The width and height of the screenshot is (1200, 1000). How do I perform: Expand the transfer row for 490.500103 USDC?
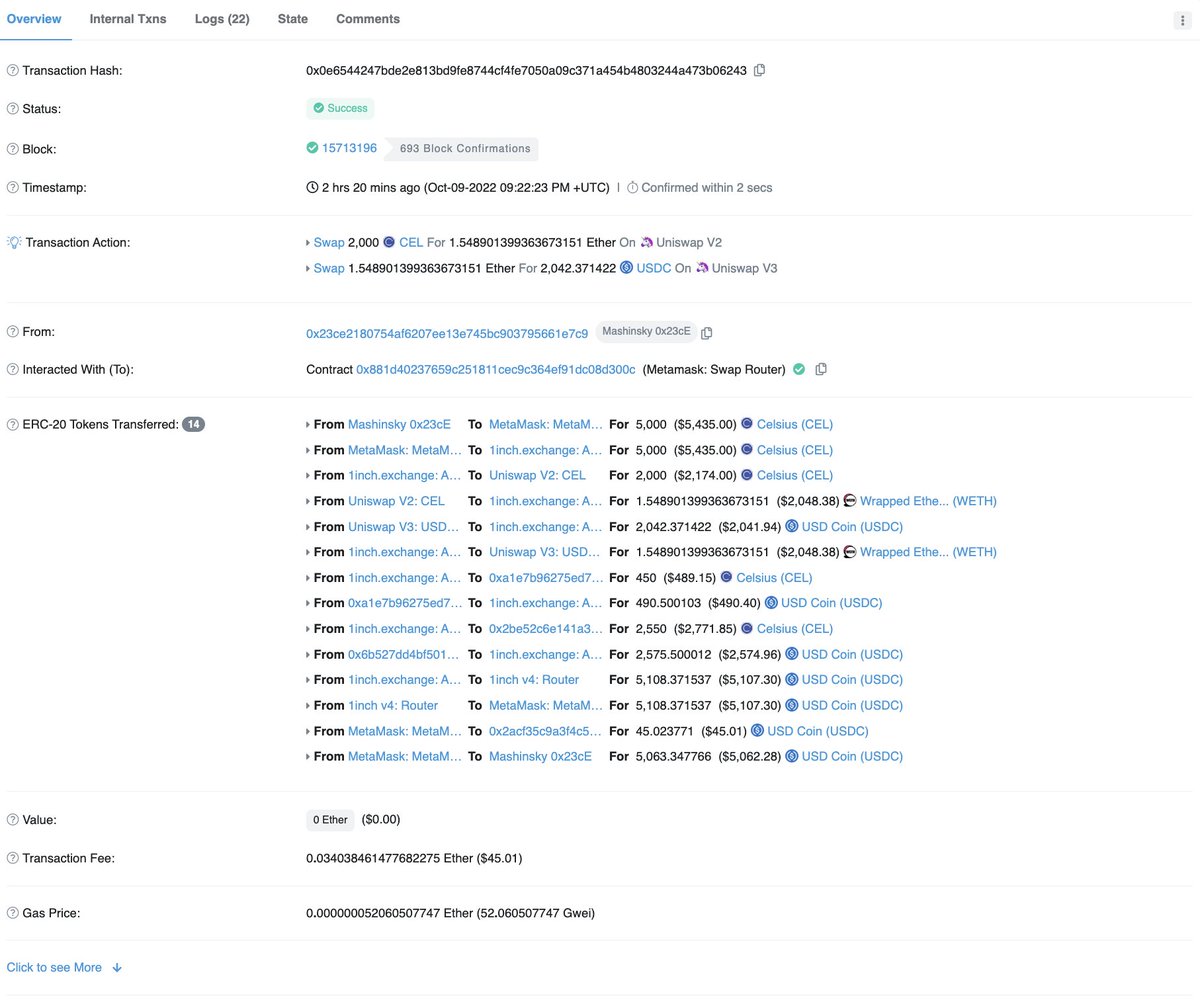click(308, 604)
